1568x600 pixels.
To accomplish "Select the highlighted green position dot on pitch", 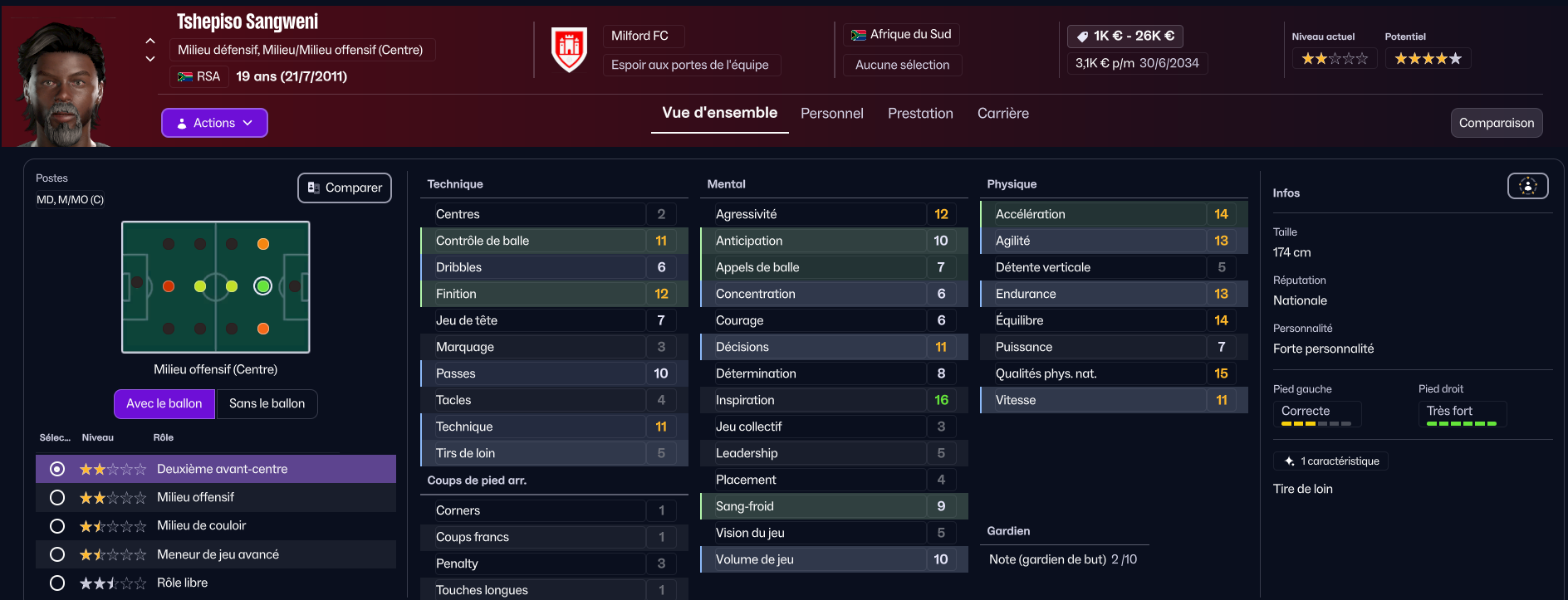I will click(x=263, y=286).
